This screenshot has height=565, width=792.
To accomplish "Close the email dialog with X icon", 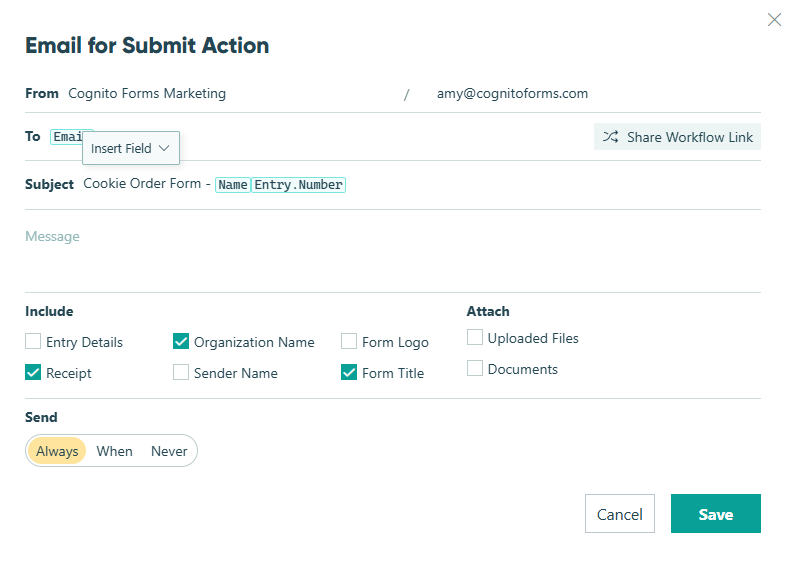I will tap(774, 20).
